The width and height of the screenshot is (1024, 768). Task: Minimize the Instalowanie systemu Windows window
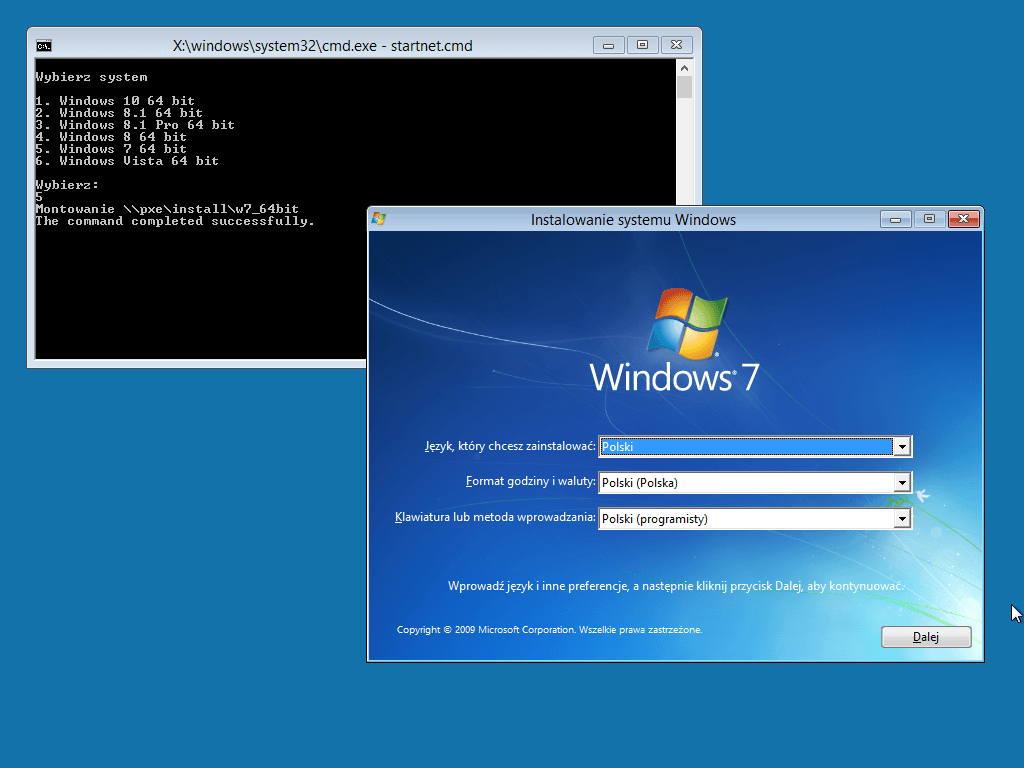click(895, 219)
